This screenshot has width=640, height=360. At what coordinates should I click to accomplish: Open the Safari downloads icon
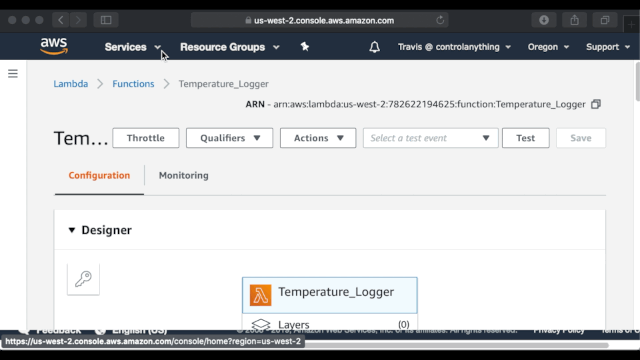click(544, 20)
